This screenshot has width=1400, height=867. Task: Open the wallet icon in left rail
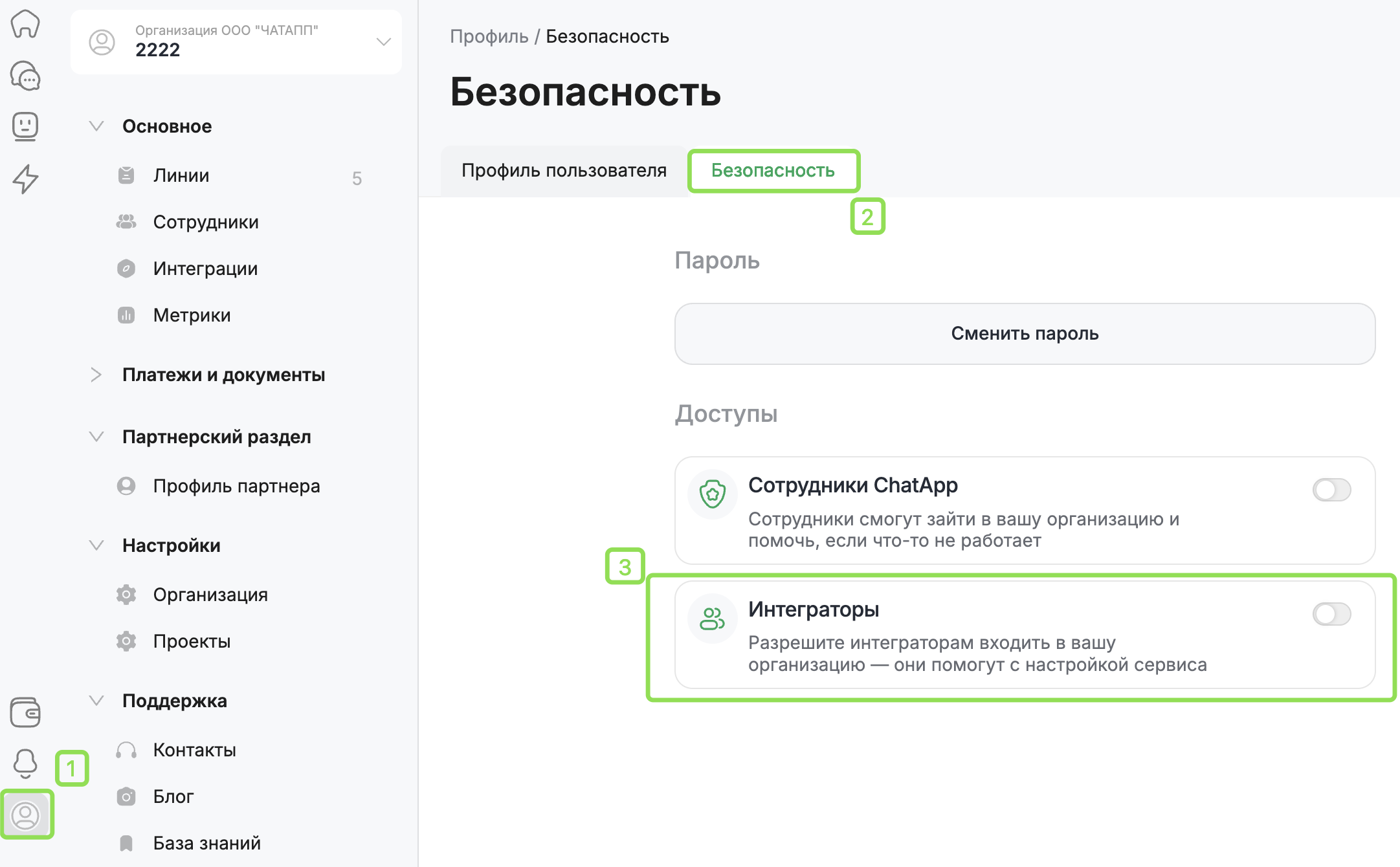coord(25,712)
